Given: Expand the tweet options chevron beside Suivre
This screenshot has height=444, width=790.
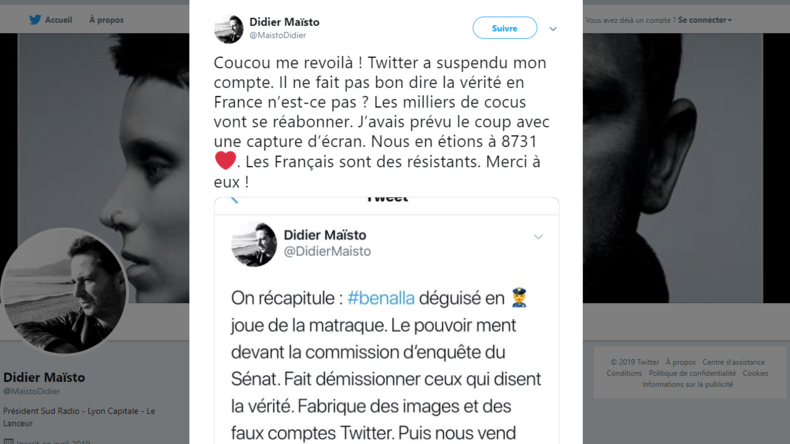Looking at the screenshot, I should tap(553, 29).
